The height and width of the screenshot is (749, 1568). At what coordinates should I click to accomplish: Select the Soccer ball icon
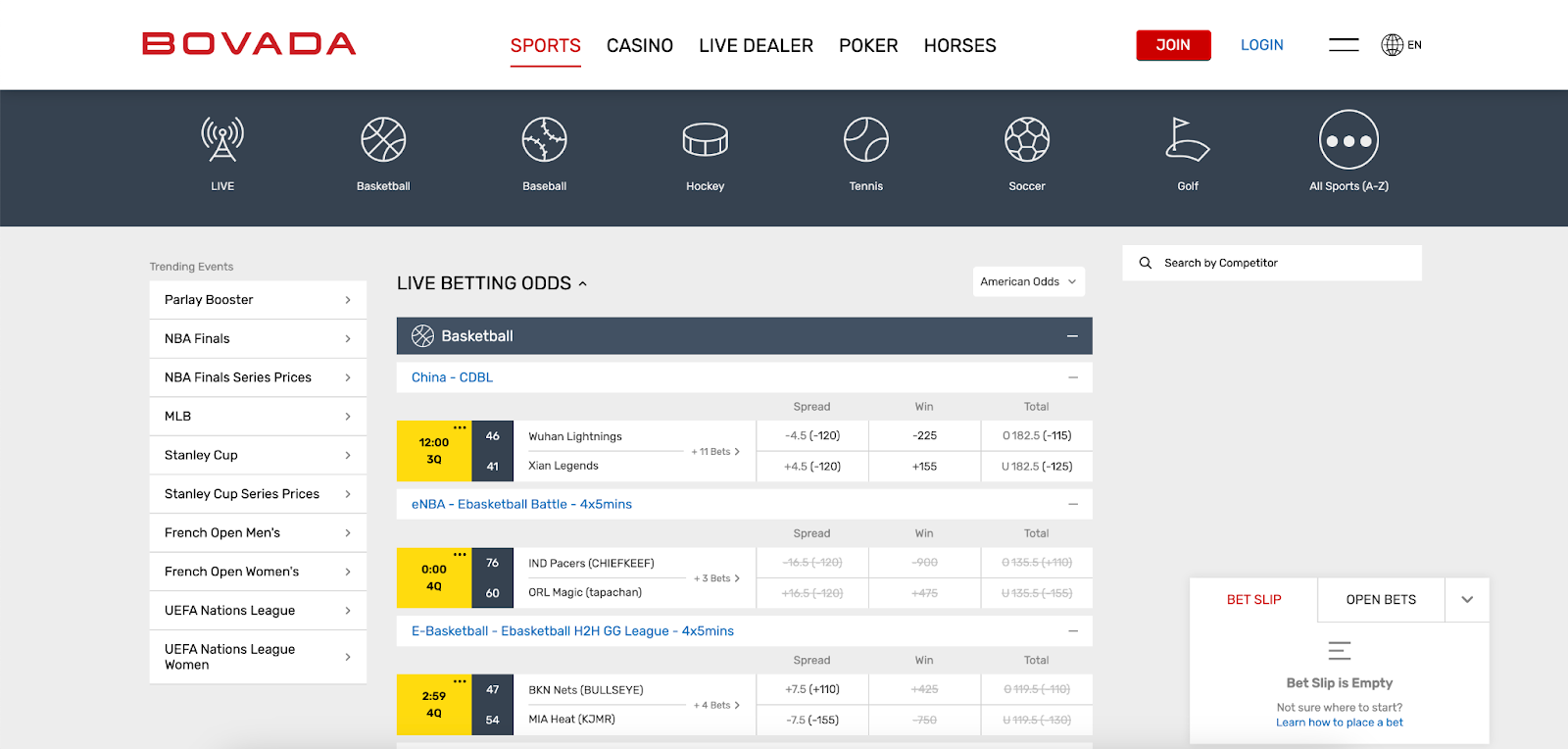tap(1027, 139)
